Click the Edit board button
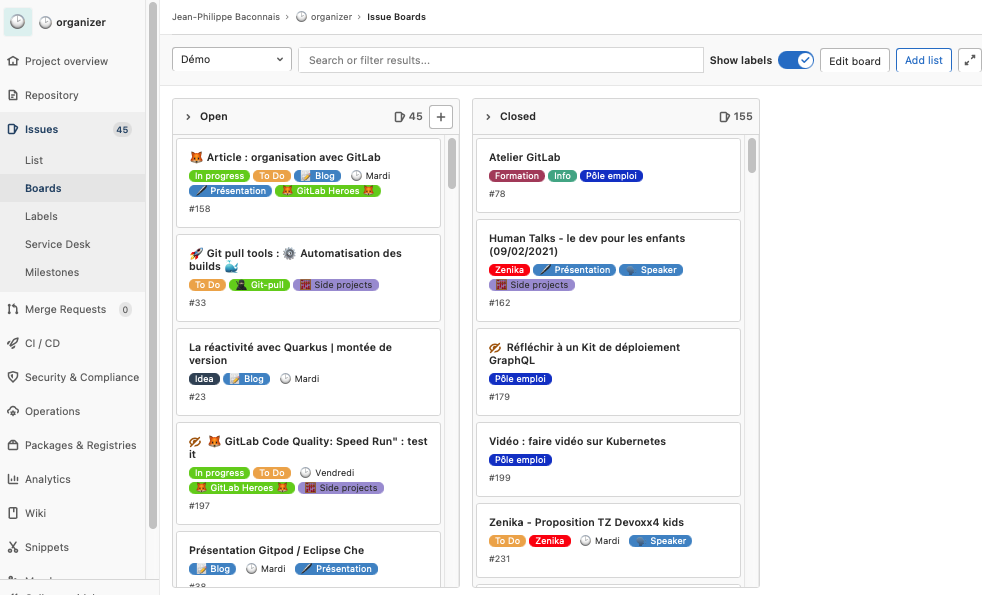Viewport: 982px width, 595px height. pyautogui.click(x=854, y=60)
